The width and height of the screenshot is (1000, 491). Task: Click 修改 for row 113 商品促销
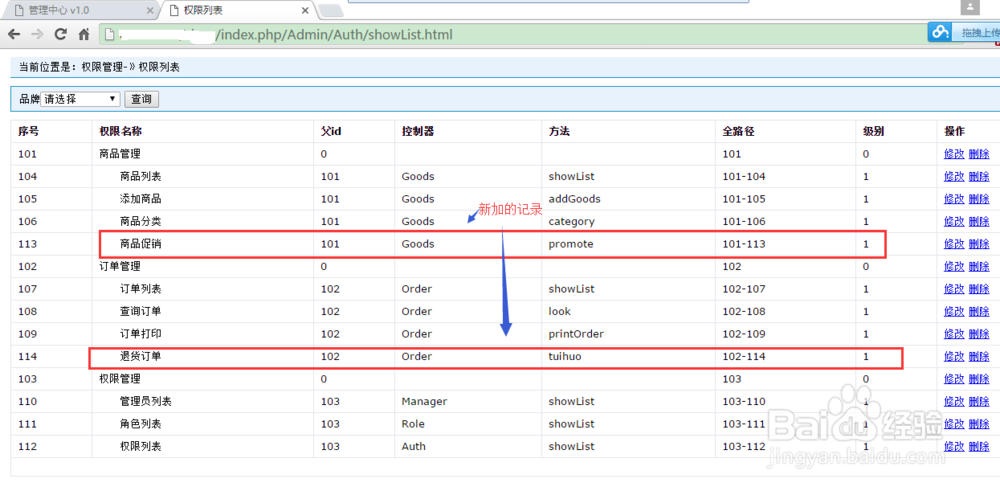953,244
